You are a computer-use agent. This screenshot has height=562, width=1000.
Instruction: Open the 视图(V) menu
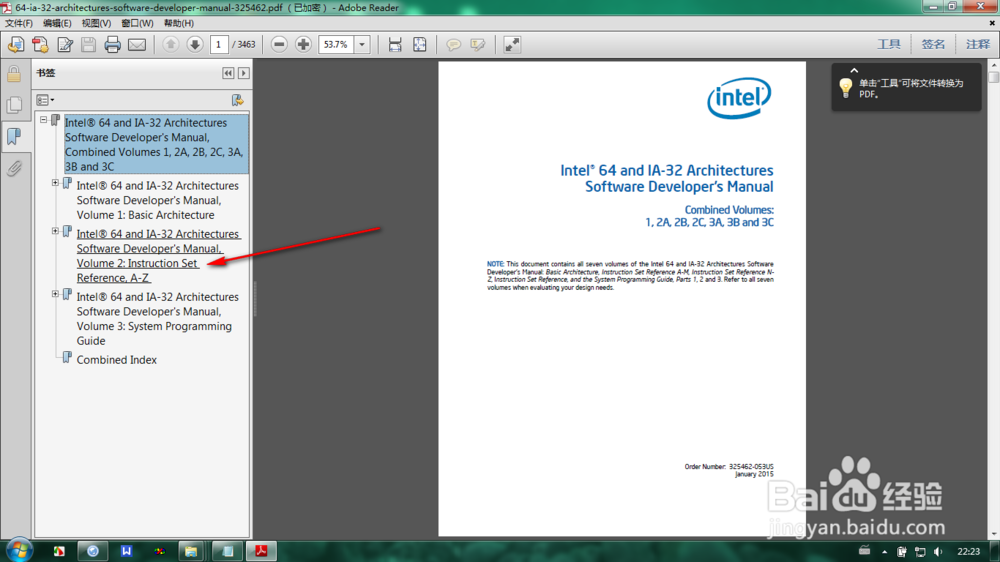[96, 23]
